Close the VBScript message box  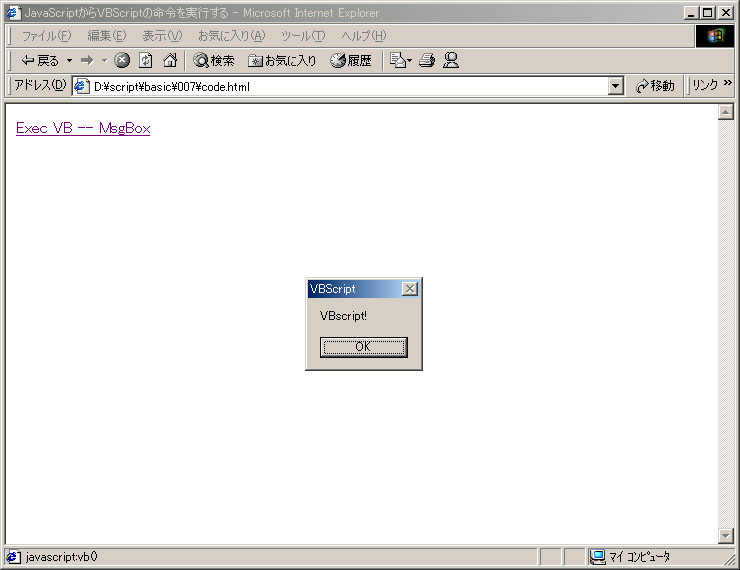tap(410, 289)
